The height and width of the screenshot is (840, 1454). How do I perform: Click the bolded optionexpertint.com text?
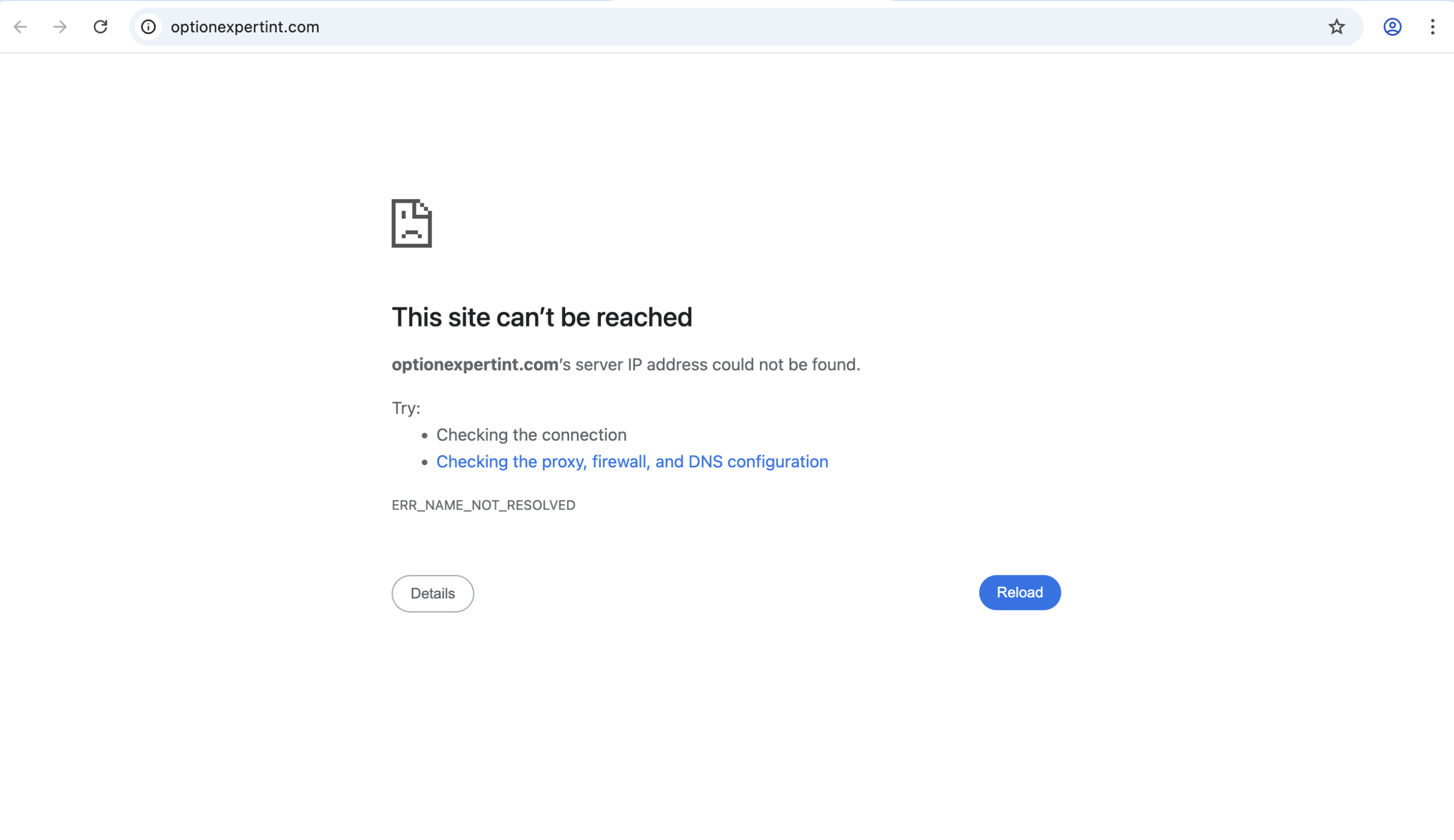coord(473,364)
